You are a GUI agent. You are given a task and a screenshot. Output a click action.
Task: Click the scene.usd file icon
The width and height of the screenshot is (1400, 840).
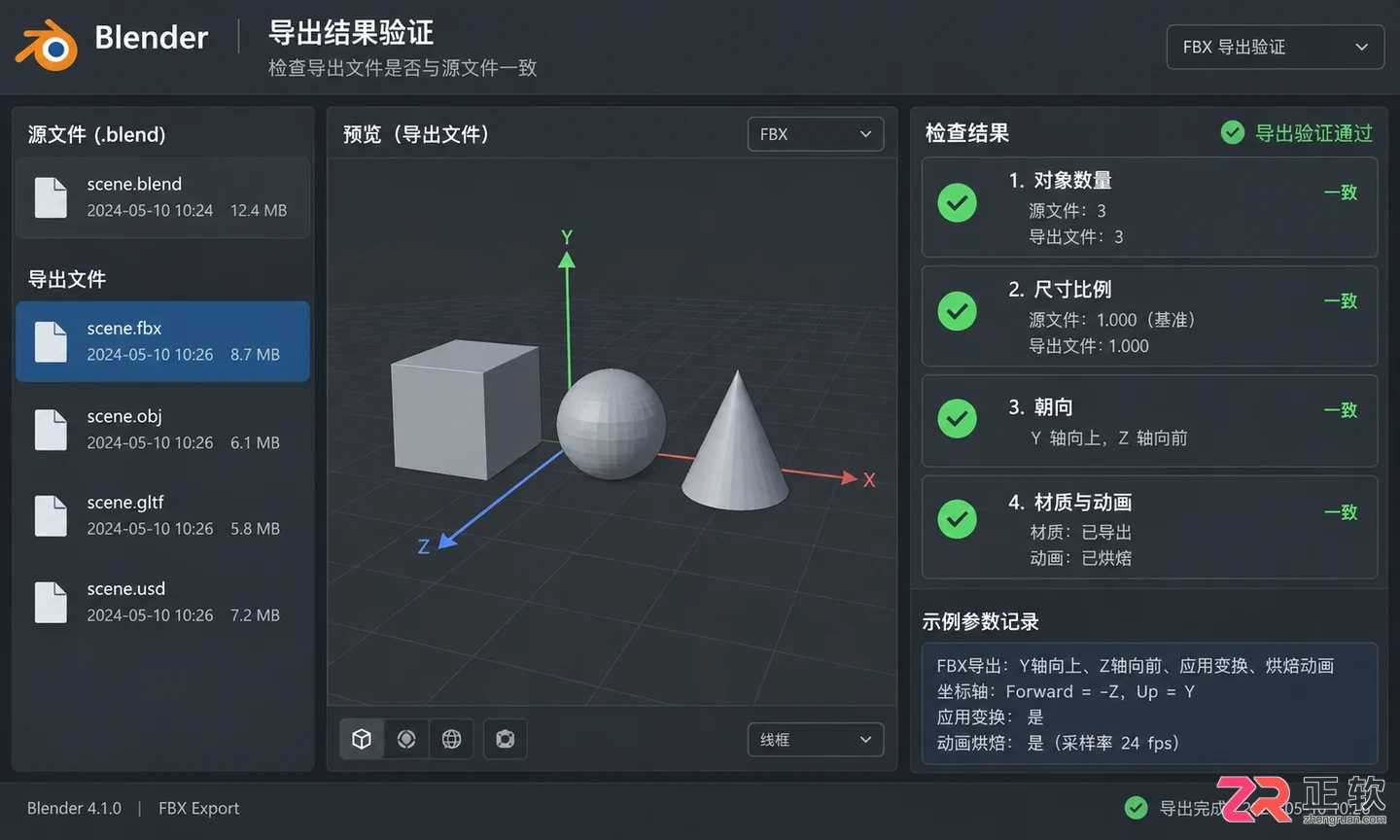51,602
